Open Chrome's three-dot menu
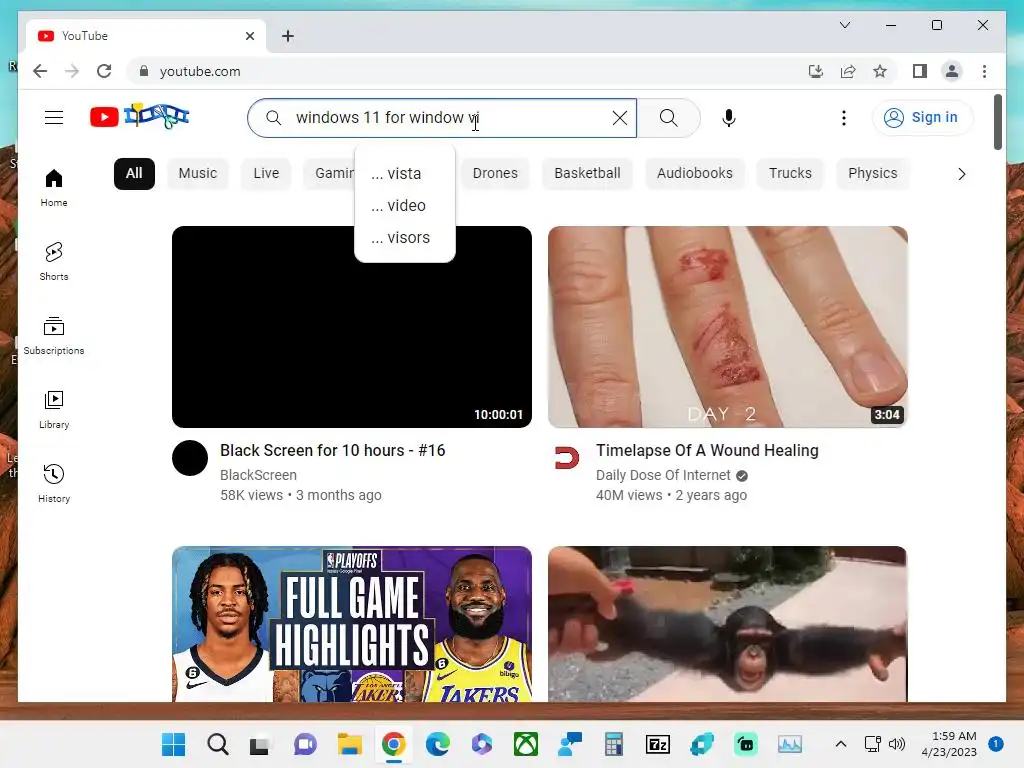 point(984,71)
